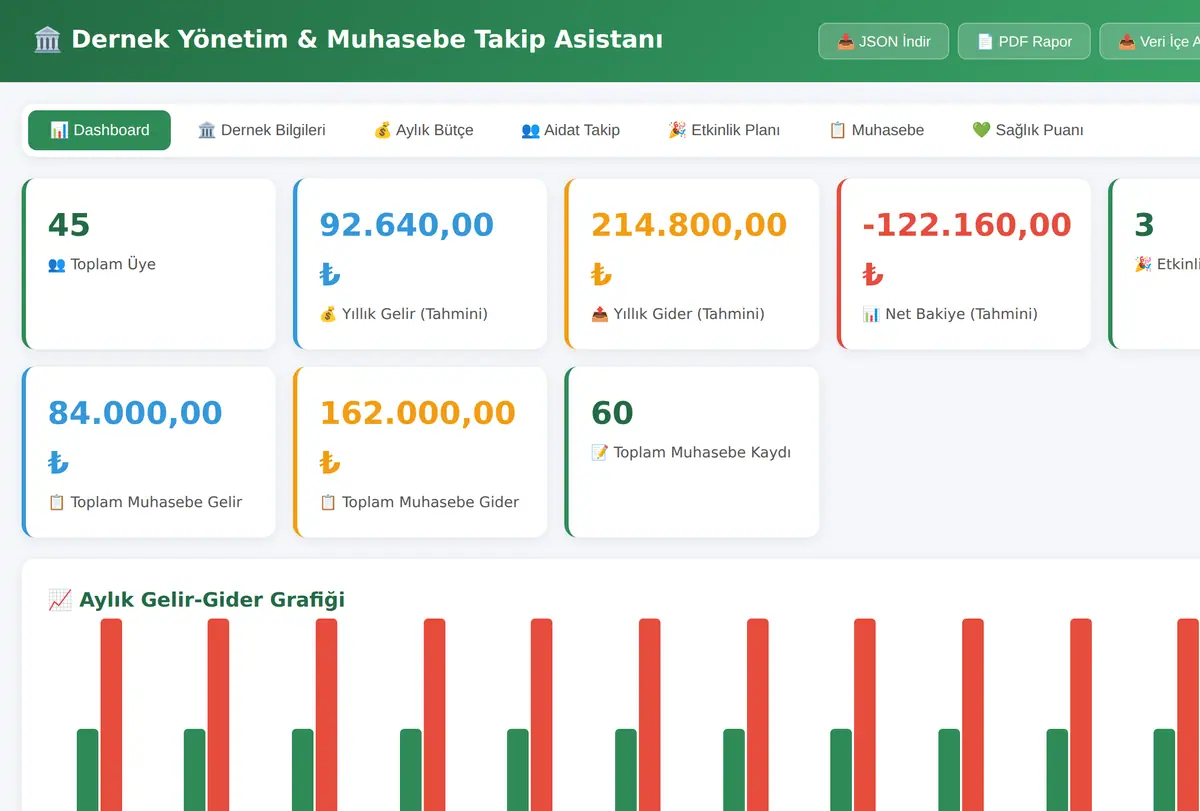Click the people icon beside Aidat Takip
The width and height of the screenshot is (1200, 811).
pos(530,130)
